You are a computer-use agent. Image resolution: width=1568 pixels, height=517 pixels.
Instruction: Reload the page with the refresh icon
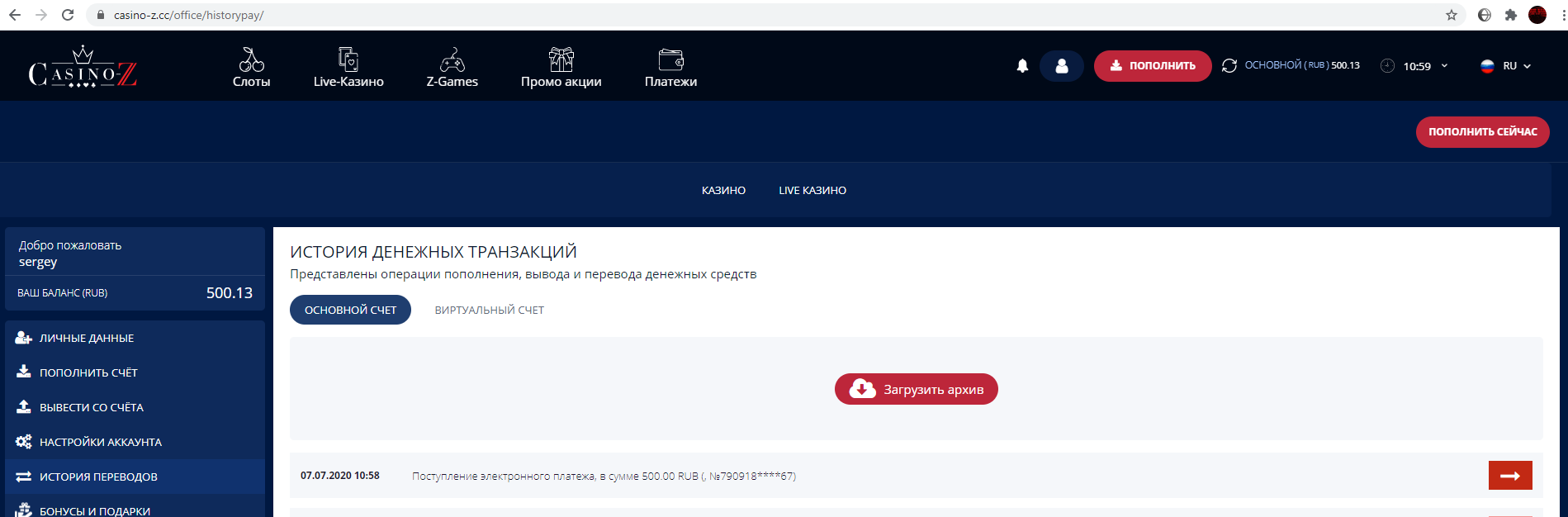pos(68,15)
